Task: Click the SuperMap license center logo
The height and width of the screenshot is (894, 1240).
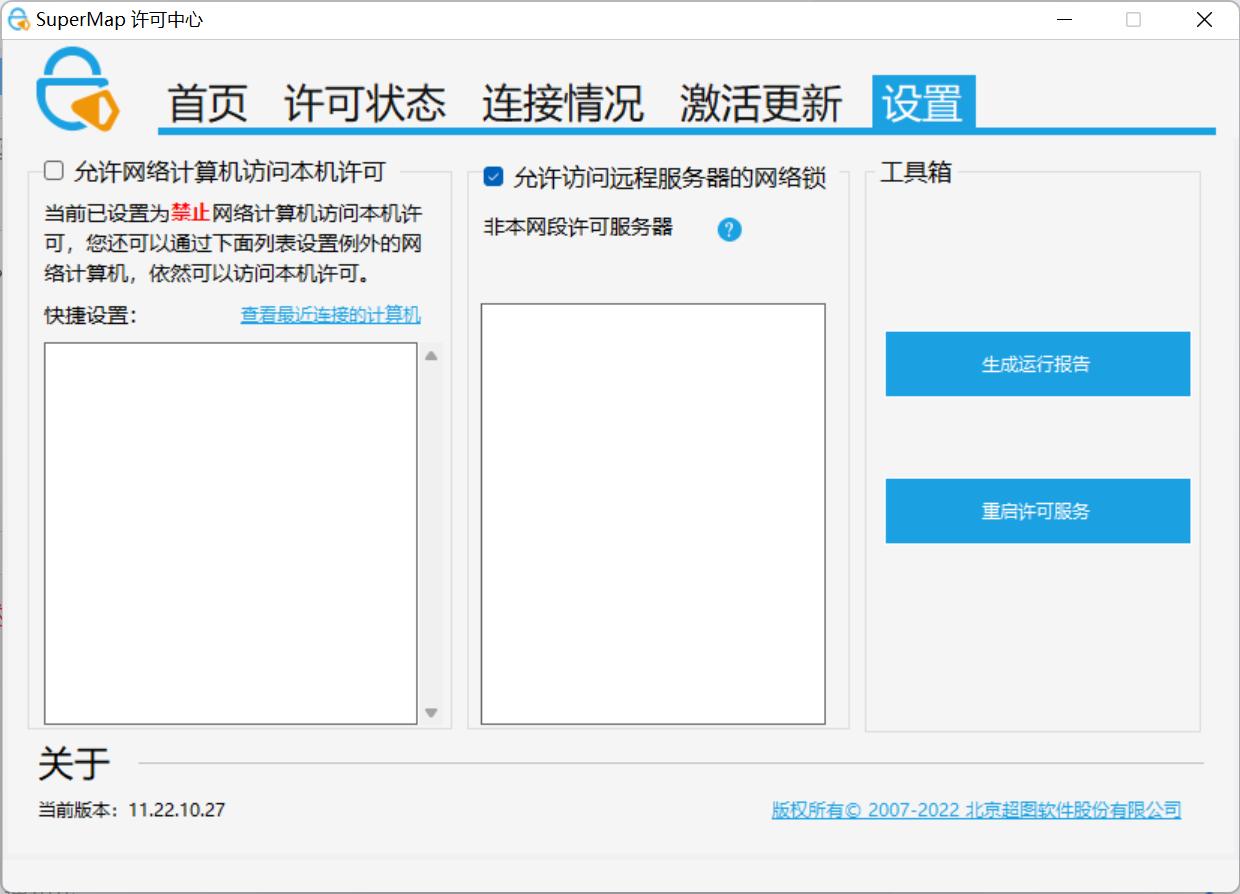Action: coord(78,90)
